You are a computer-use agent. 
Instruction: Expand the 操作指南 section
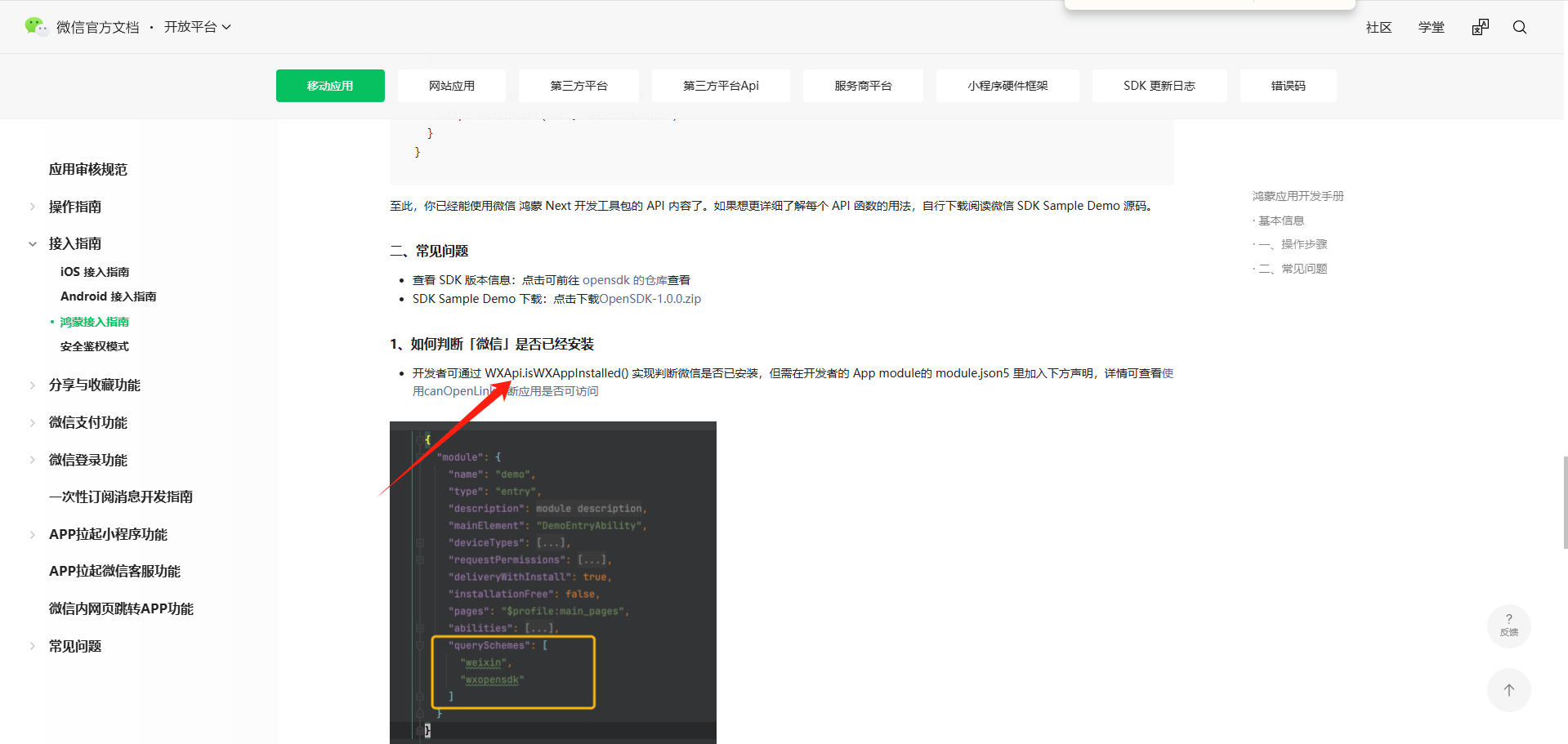[x=33, y=207]
